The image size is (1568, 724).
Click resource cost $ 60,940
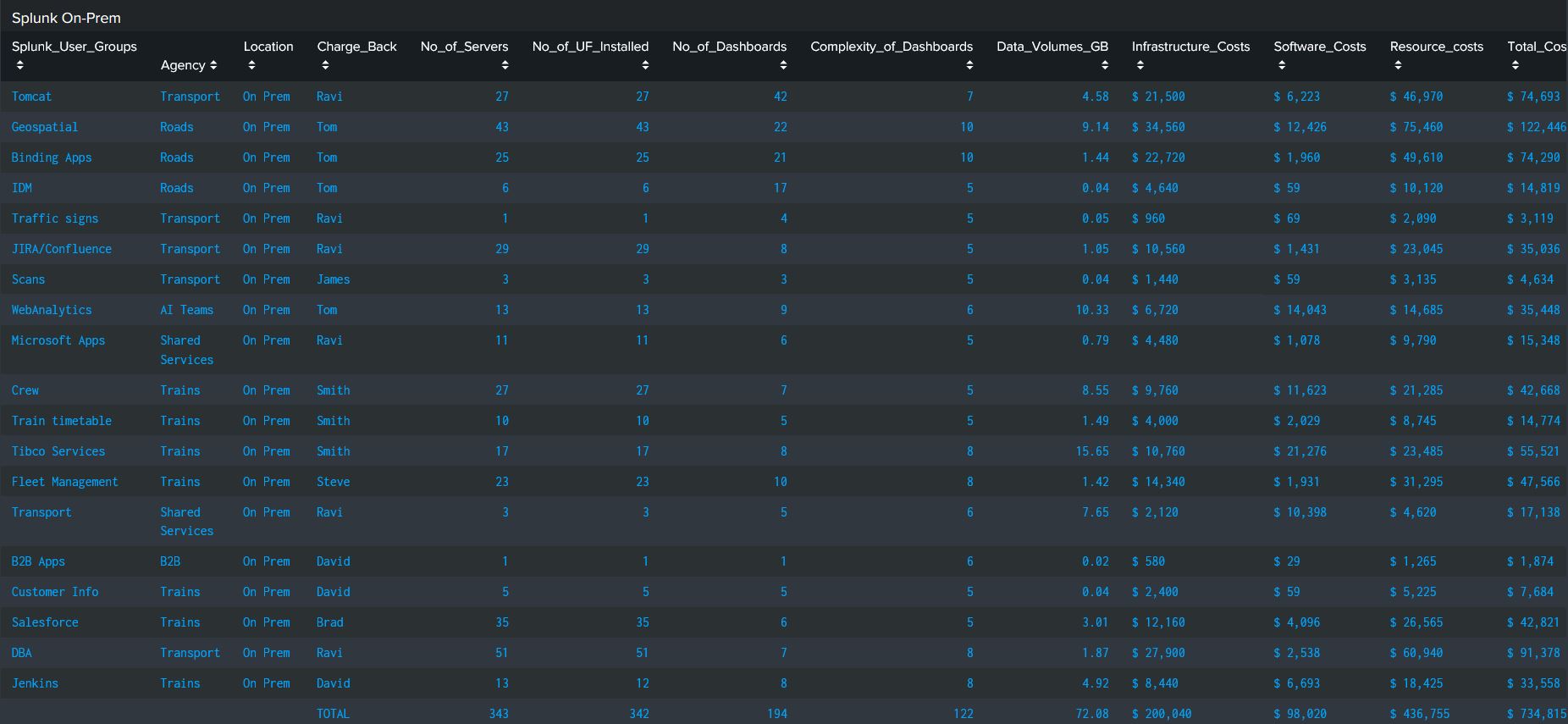(1416, 653)
